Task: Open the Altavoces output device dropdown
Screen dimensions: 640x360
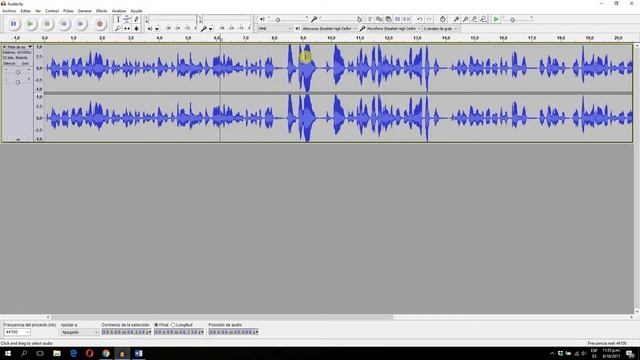Action: pyautogui.click(x=329, y=29)
